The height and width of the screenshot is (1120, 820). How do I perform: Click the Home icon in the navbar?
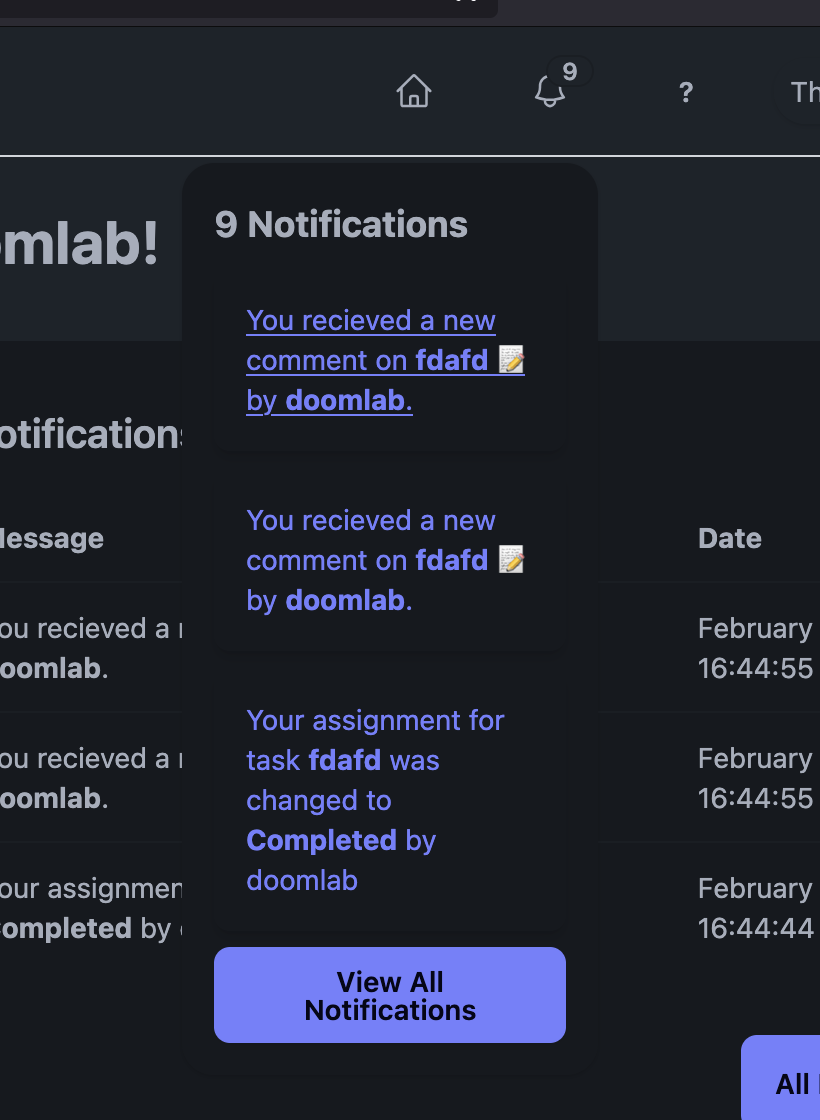coord(413,92)
